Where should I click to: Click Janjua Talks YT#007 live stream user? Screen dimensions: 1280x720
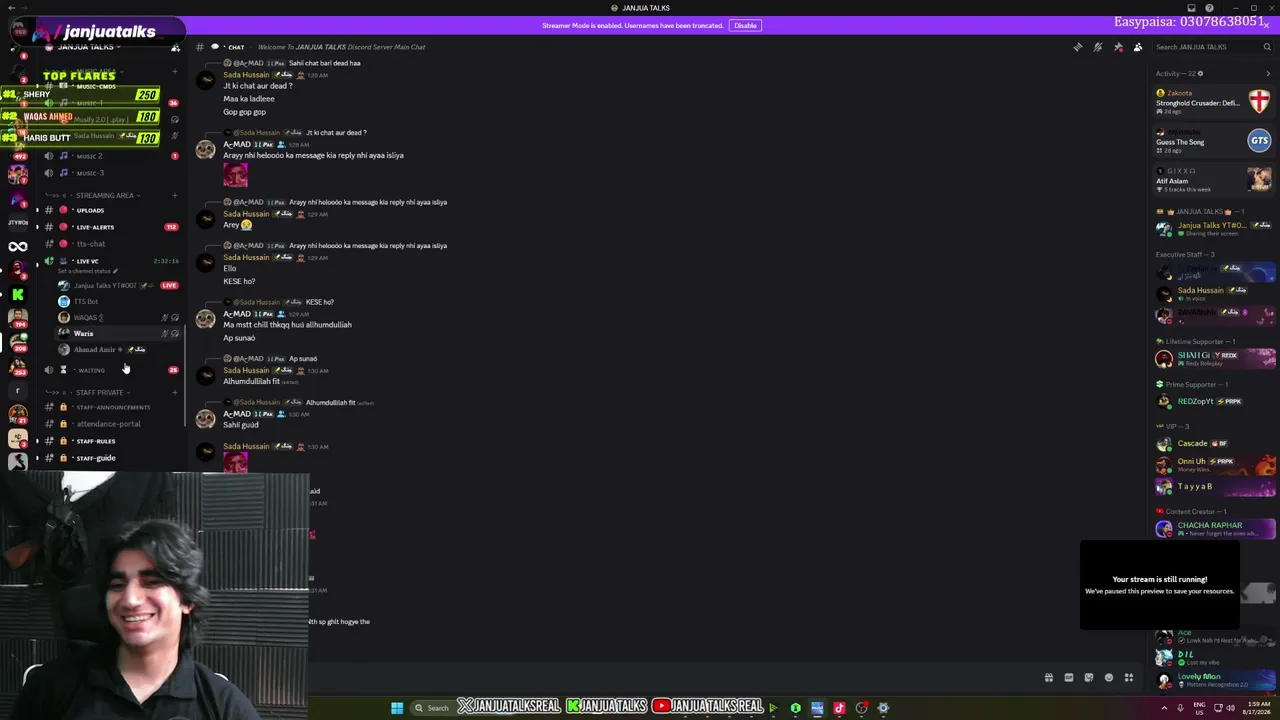pos(118,286)
